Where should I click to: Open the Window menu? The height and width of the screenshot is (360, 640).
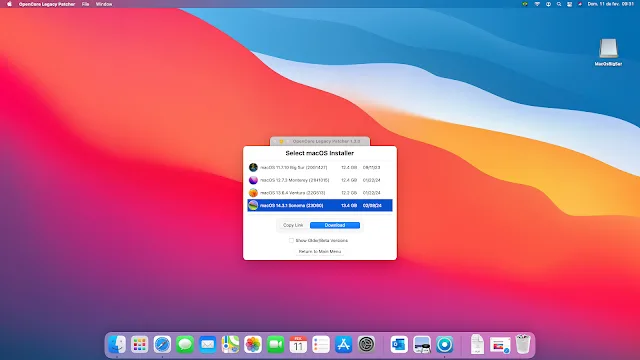(x=104, y=4)
